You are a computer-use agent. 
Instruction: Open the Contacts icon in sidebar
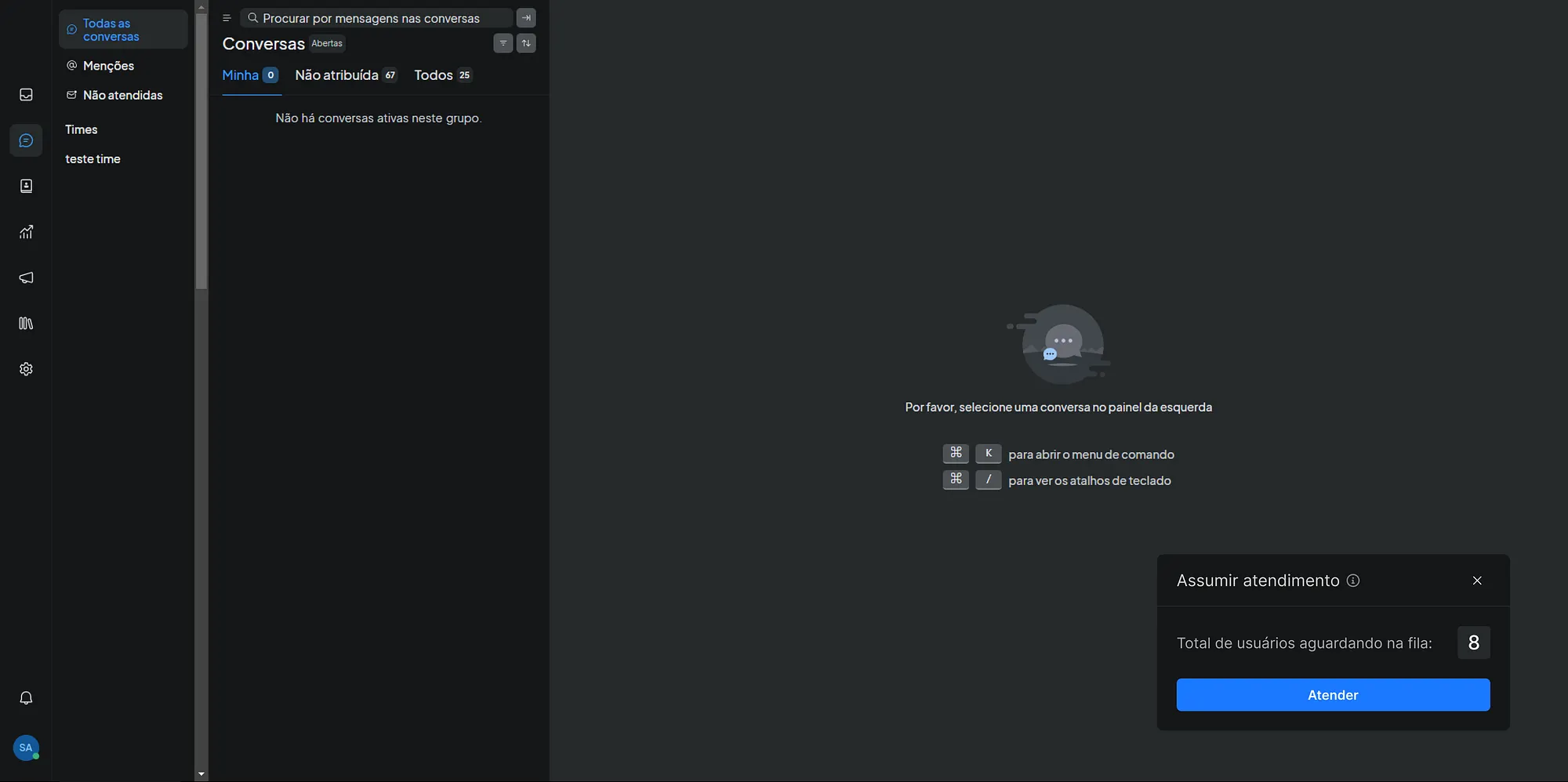coord(26,186)
